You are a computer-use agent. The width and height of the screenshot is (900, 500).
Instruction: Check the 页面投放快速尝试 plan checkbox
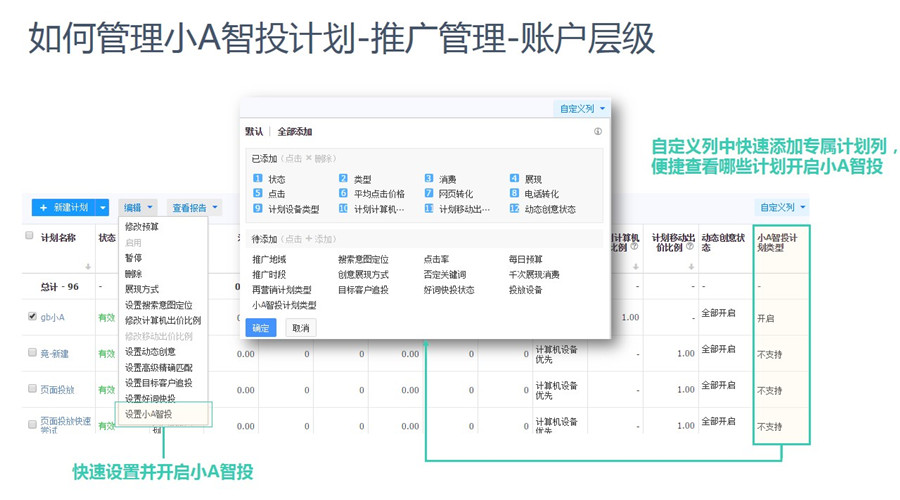pos(32,424)
